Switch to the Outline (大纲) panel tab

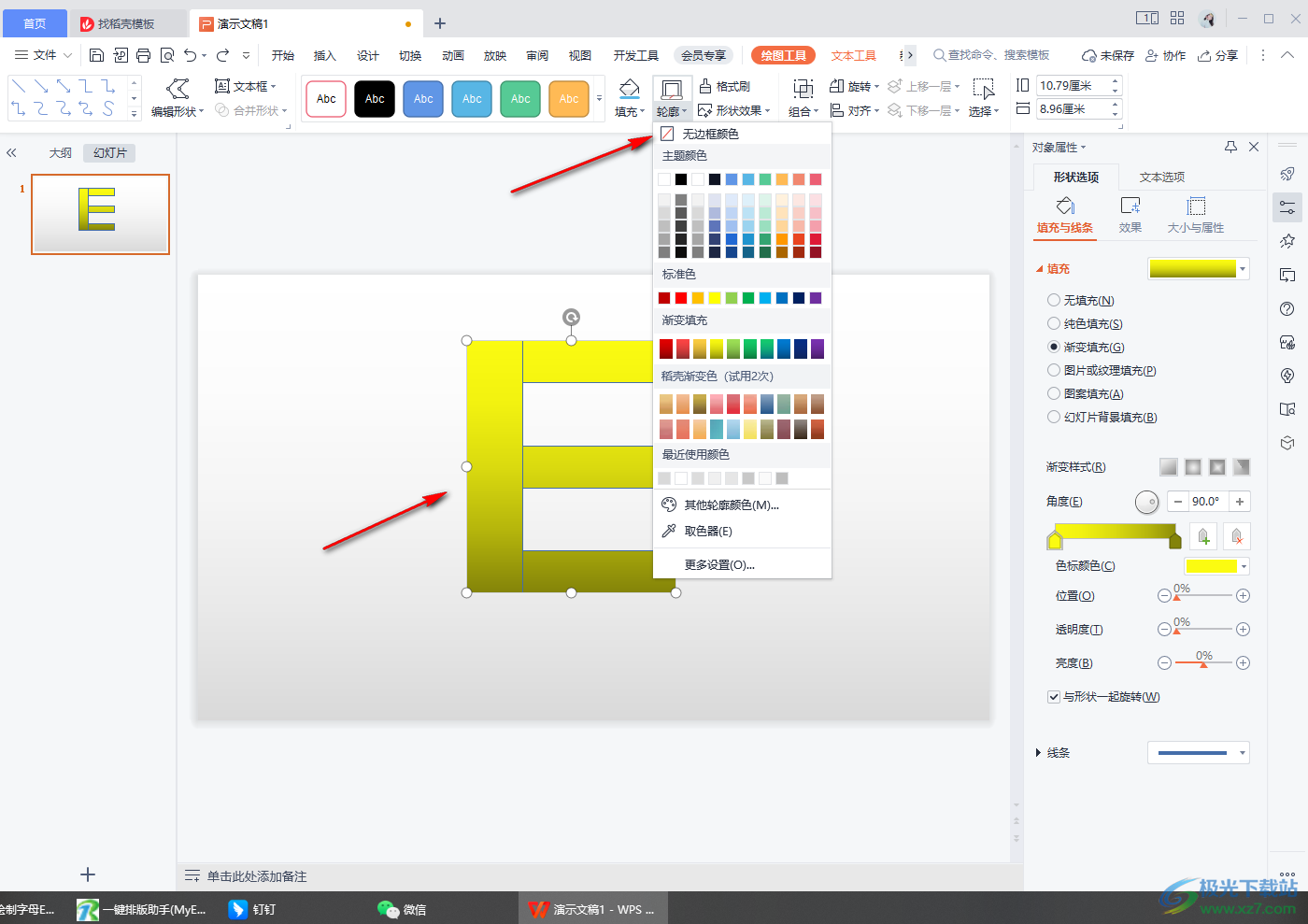click(x=61, y=152)
